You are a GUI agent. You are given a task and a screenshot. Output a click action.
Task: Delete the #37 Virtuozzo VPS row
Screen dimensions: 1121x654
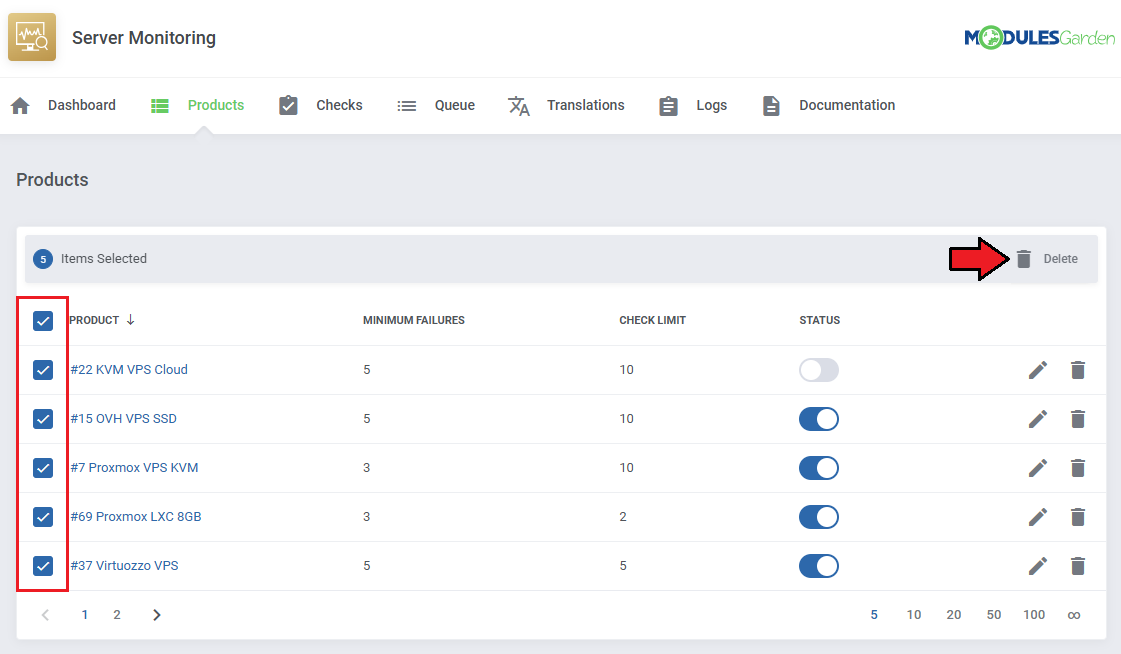[1078, 566]
